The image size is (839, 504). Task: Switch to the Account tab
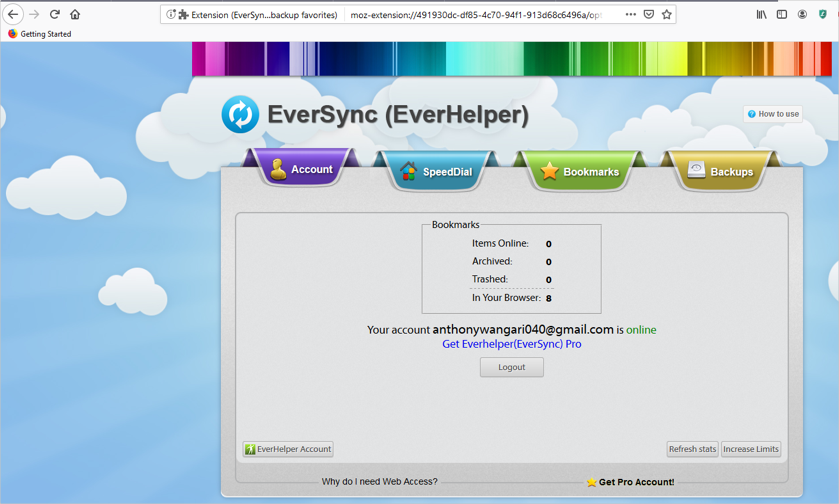point(301,169)
